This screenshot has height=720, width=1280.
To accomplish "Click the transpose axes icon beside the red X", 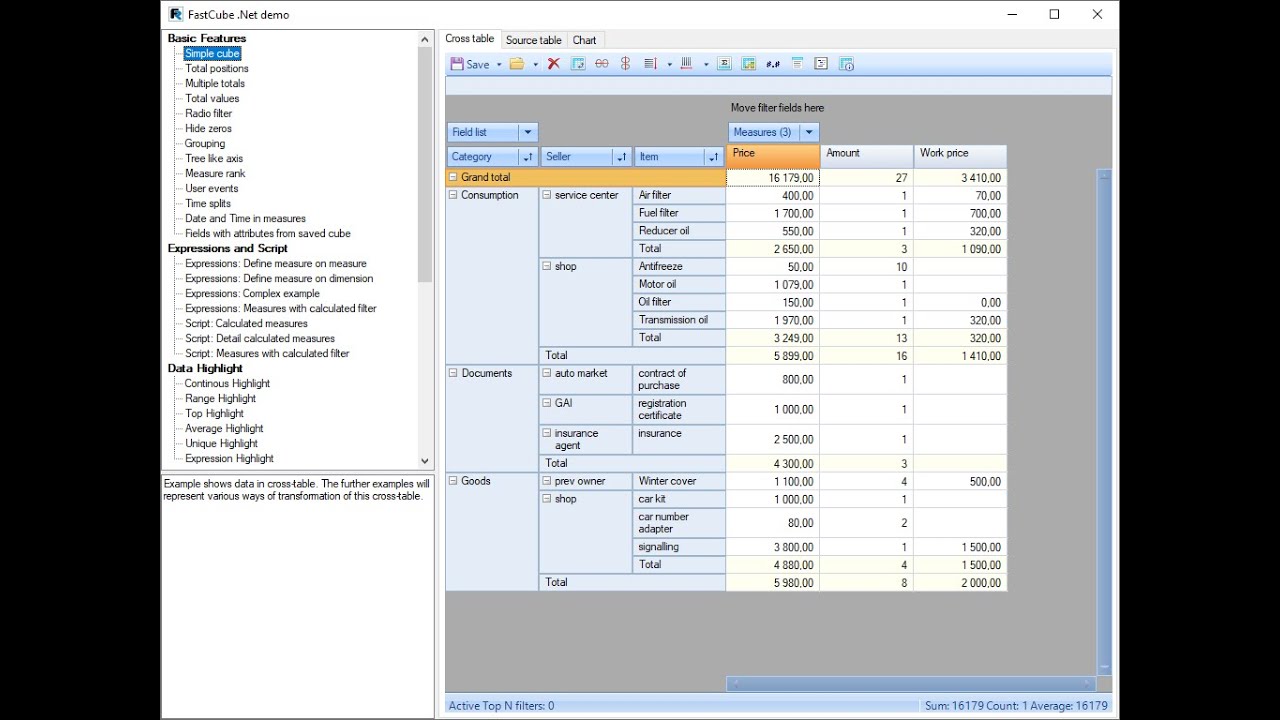I will coord(577,64).
